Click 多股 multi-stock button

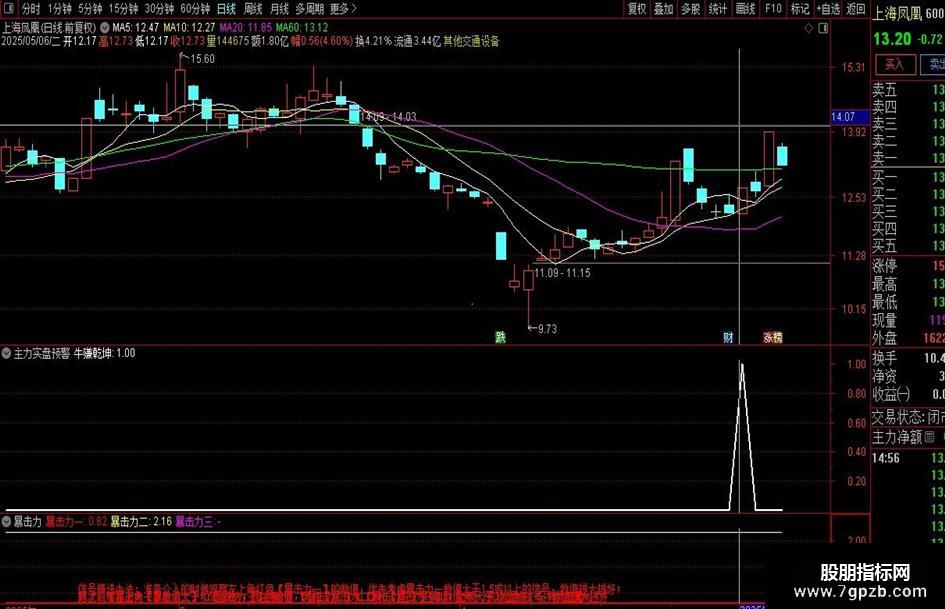click(691, 8)
